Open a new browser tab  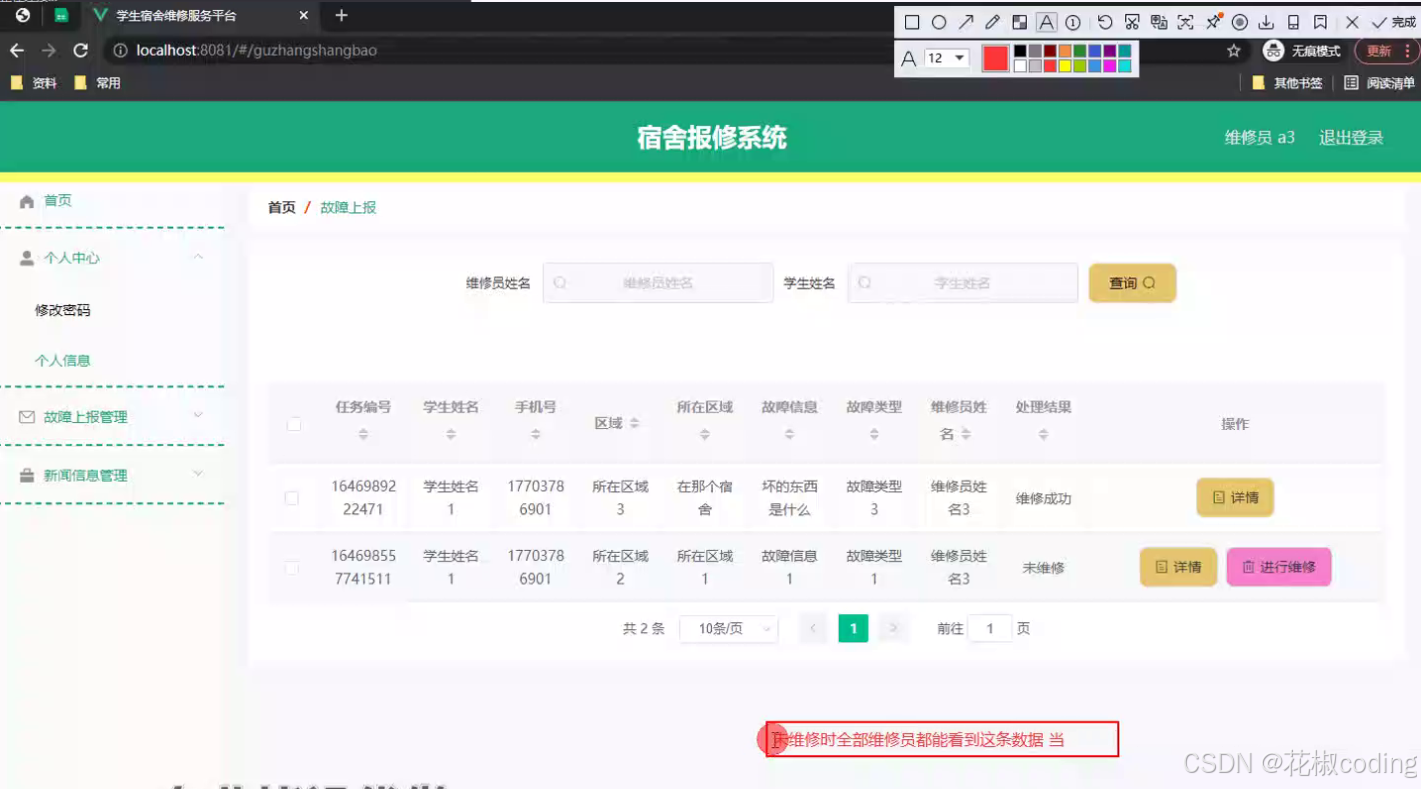341,15
